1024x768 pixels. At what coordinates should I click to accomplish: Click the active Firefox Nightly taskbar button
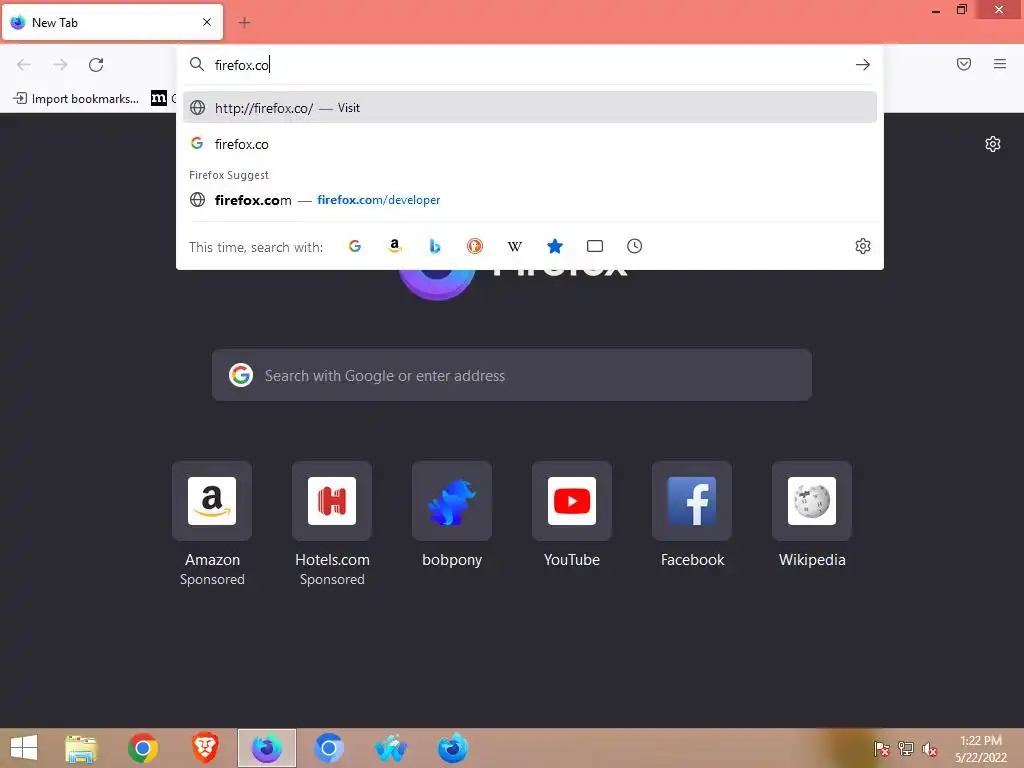(267, 748)
